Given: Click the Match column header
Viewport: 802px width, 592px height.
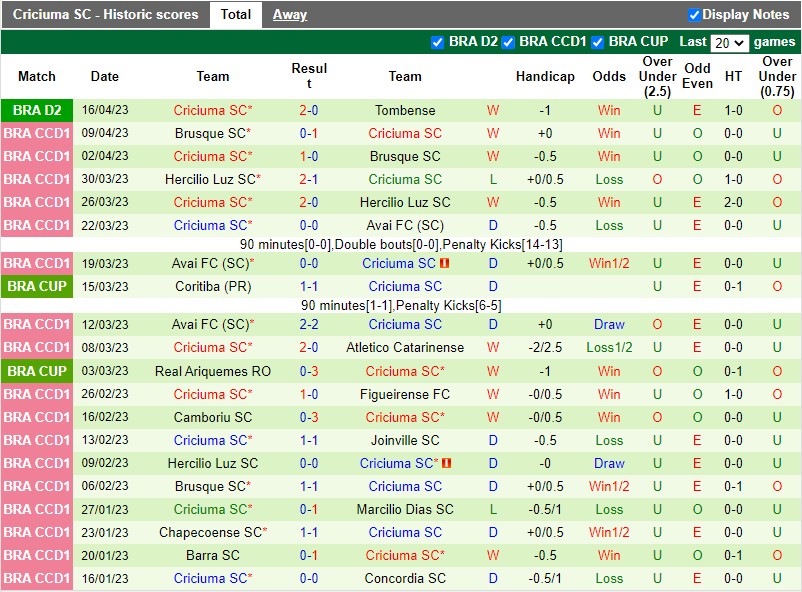Looking at the screenshot, I should [37, 76].
